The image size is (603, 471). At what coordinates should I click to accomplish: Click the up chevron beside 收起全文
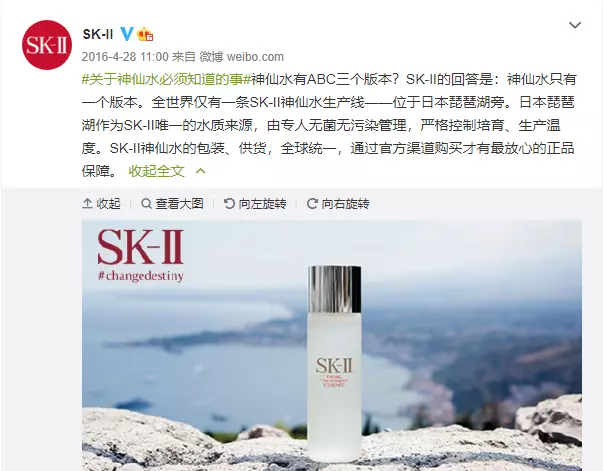pos(201,171)
